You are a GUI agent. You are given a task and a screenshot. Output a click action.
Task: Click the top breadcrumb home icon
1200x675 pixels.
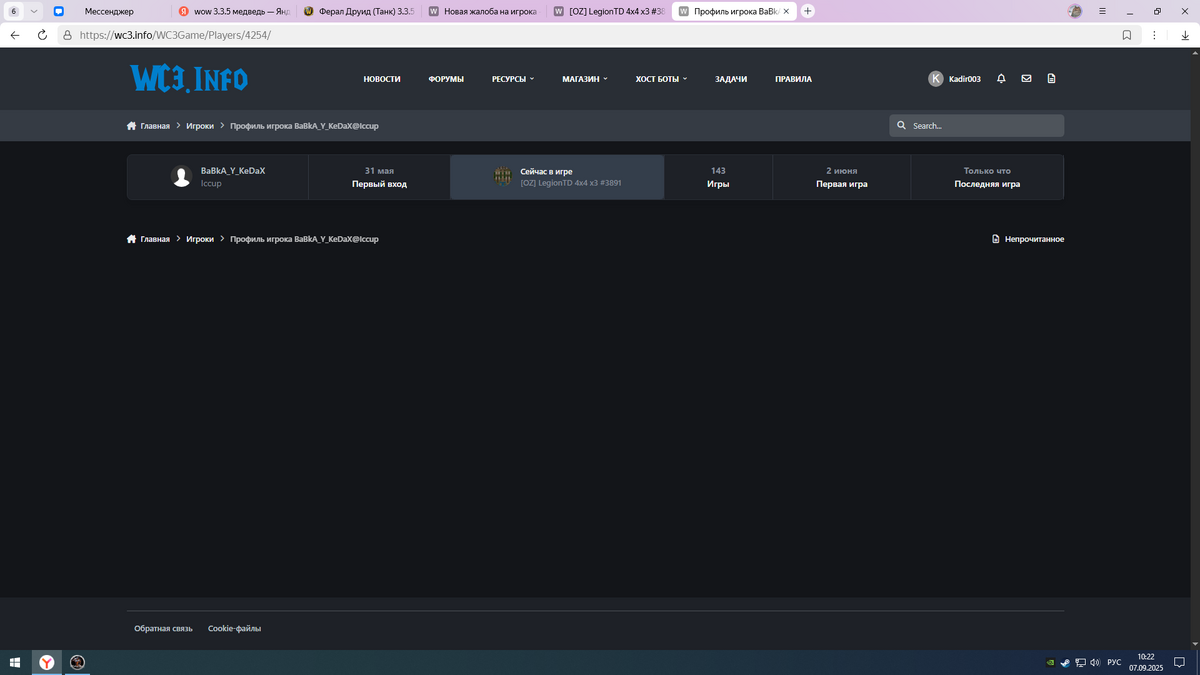(x=131, y=126)
